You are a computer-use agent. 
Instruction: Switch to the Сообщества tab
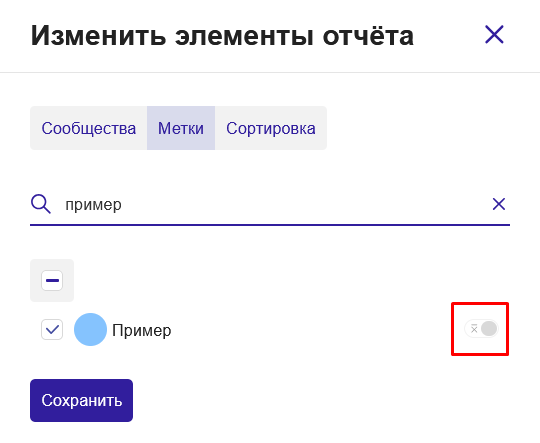(89, 128)
